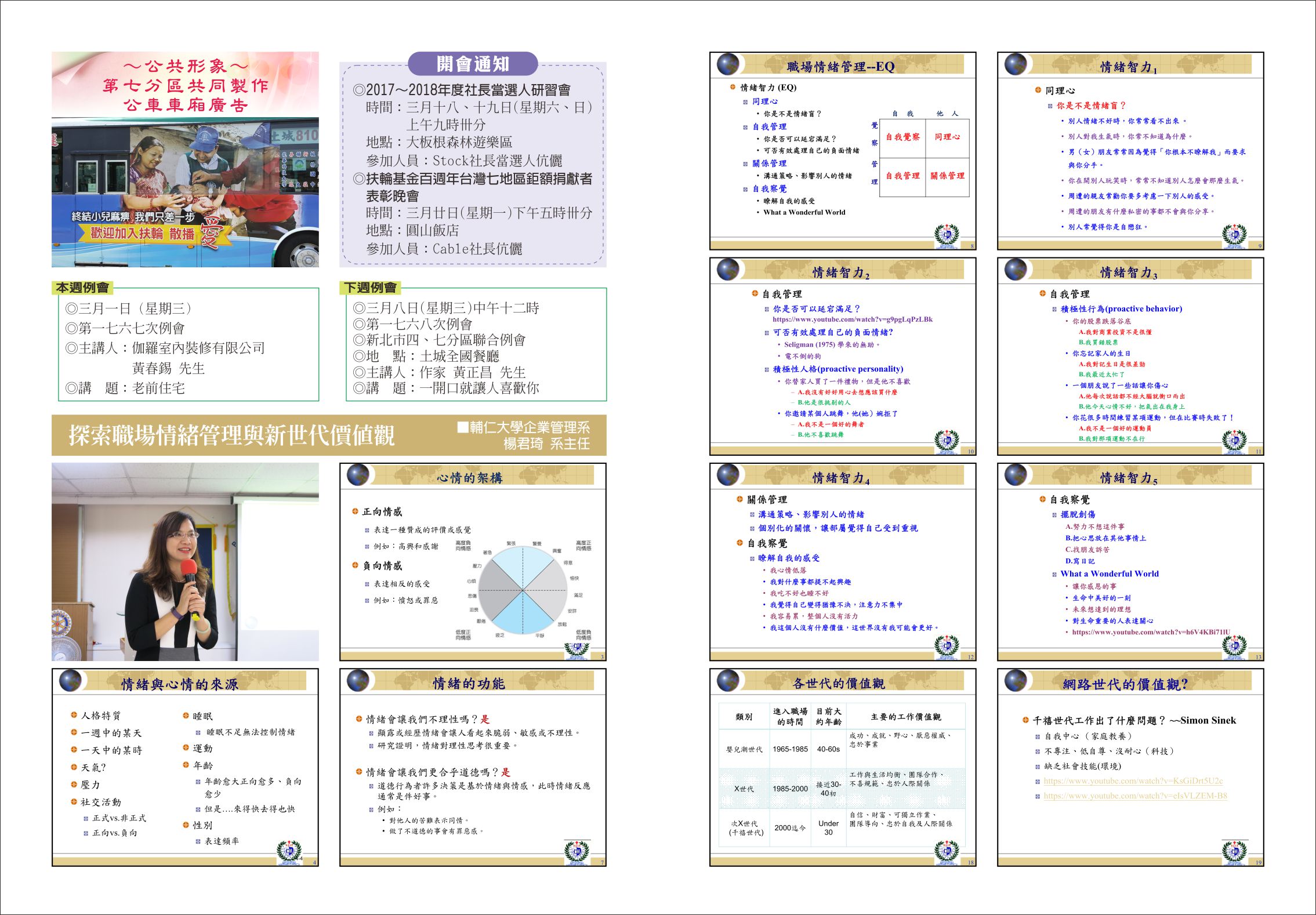Open the 心情的架構 slide thumbnail
The image size is (1316, 915).
pyautogui.click(x=473, y=561)
